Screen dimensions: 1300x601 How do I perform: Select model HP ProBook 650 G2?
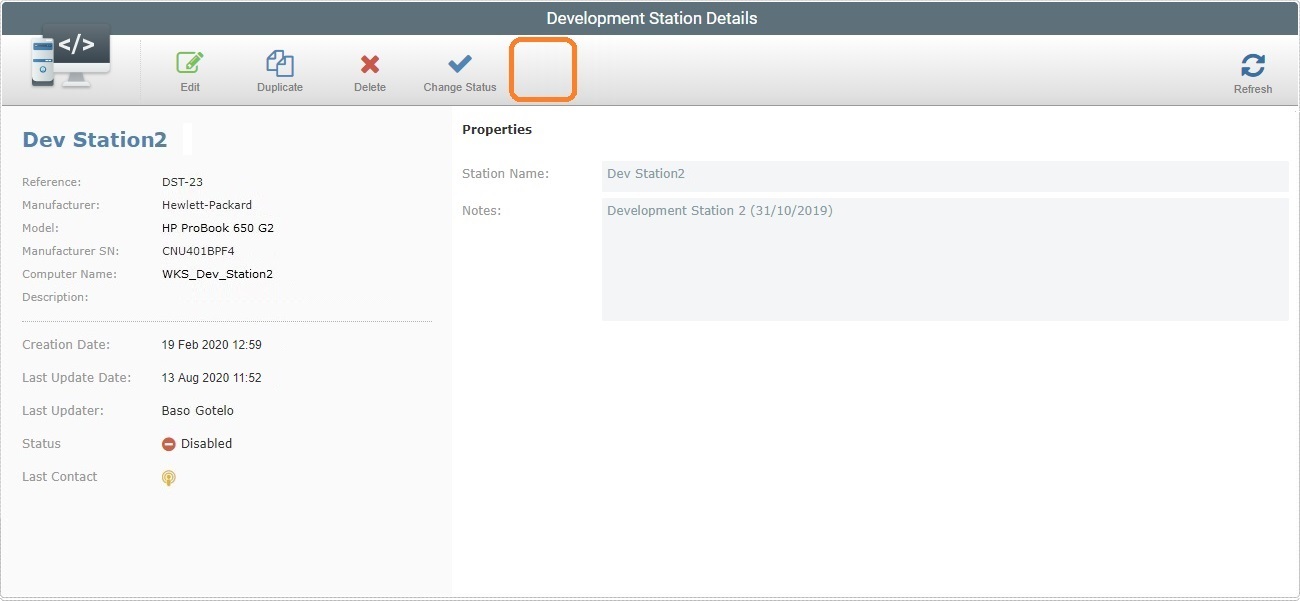218,228
